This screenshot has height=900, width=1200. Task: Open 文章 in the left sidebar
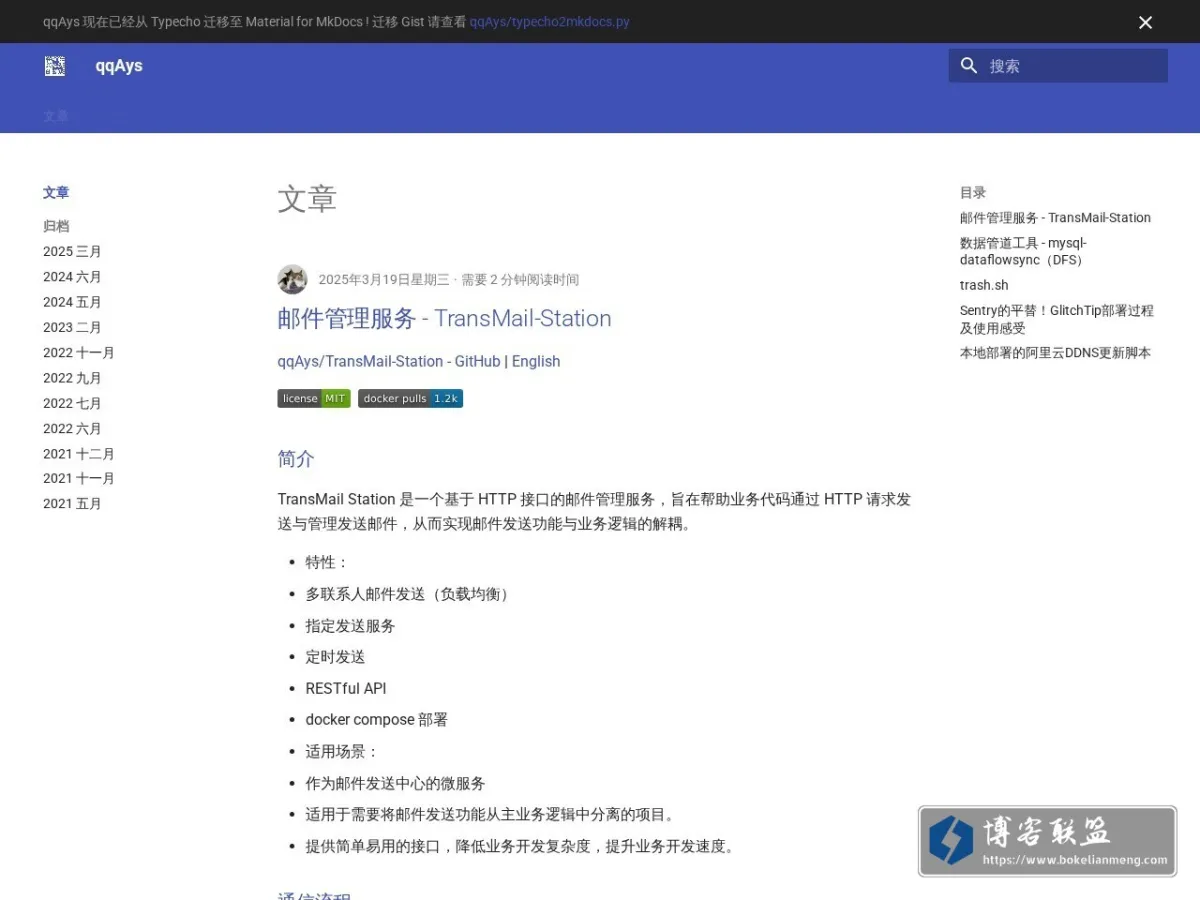tap(56, 192)
